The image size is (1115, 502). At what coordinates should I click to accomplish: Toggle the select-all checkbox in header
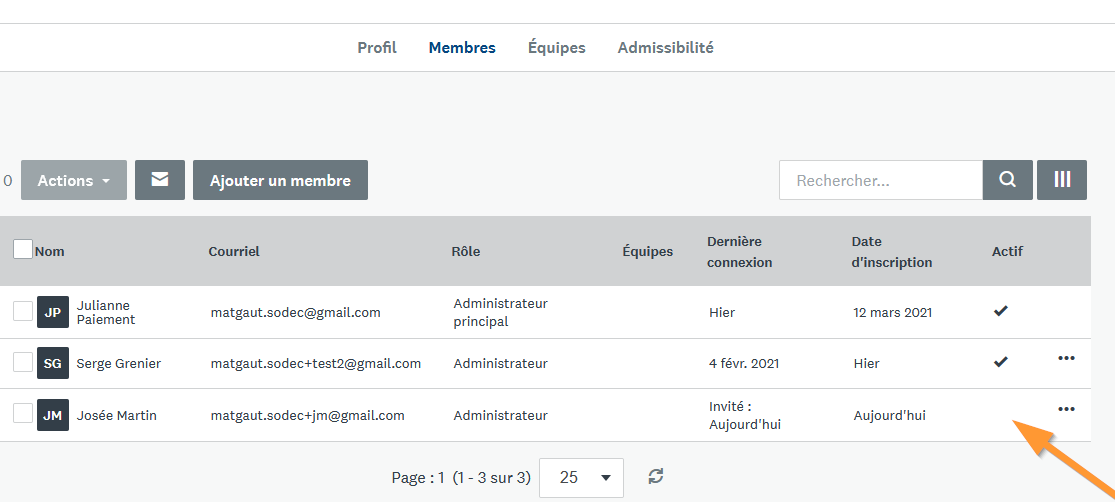pos(23,249)
